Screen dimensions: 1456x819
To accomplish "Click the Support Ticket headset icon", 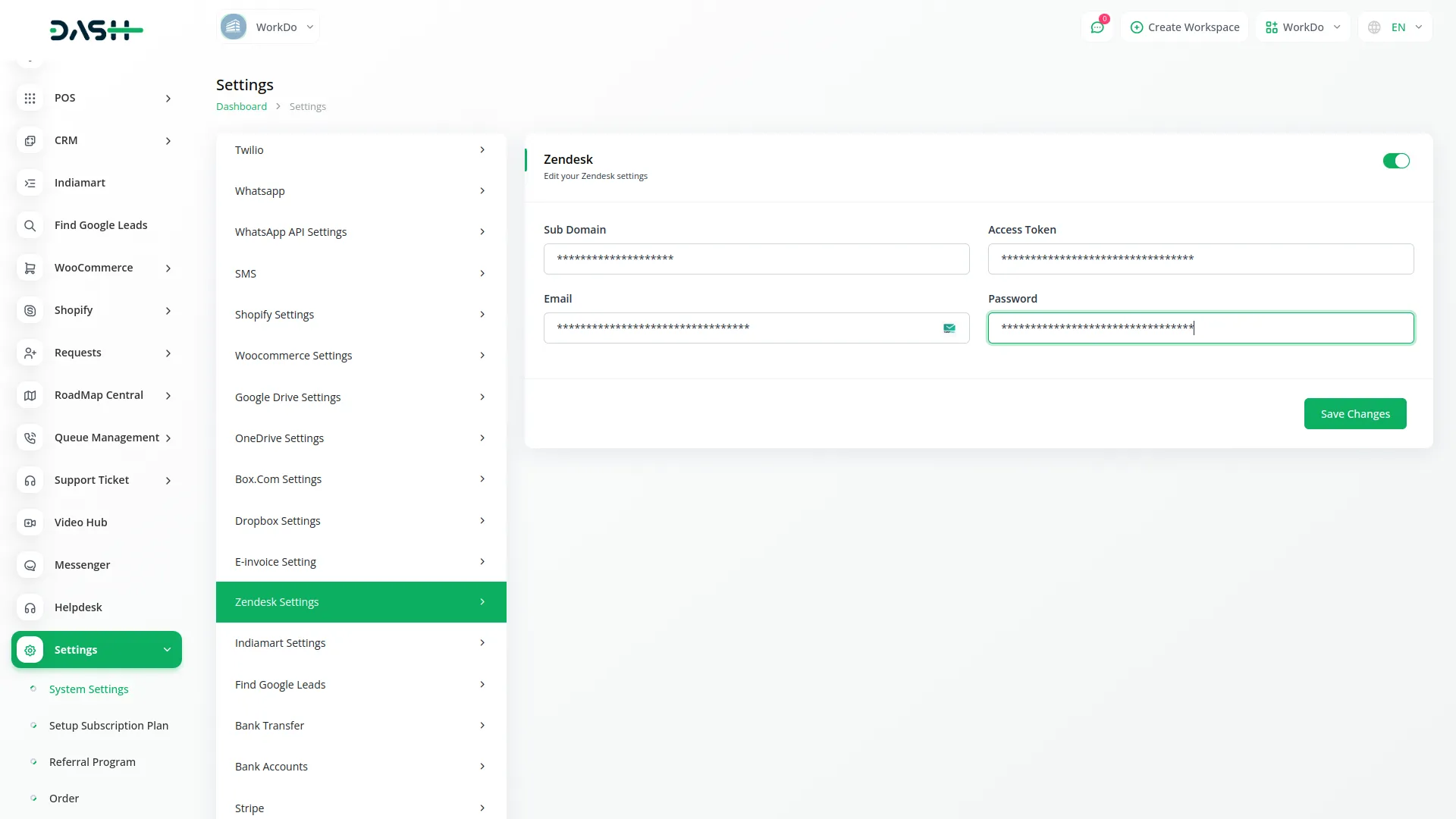I will 30,480.
